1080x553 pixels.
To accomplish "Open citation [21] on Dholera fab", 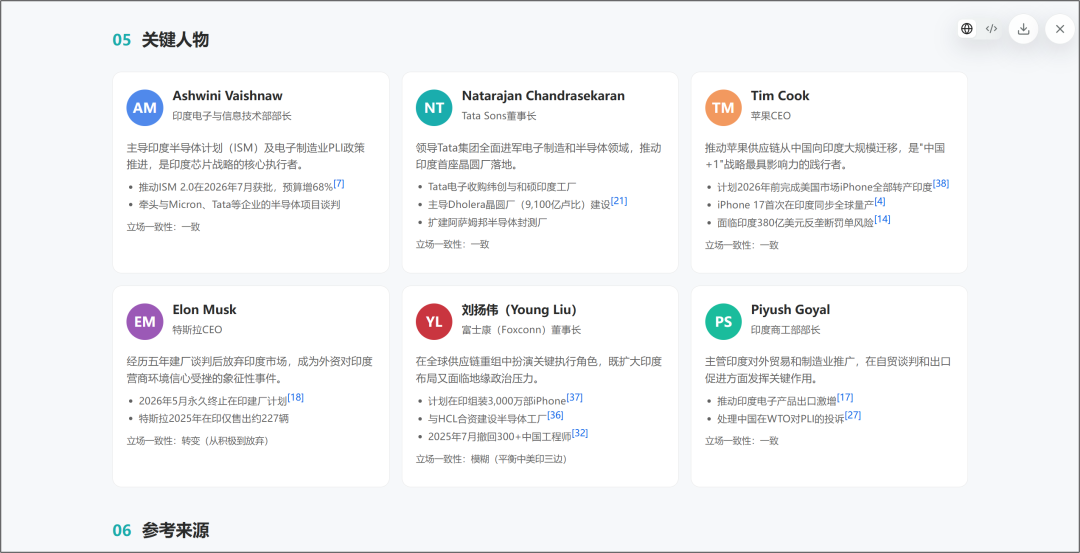I will (x=619, y=201).
